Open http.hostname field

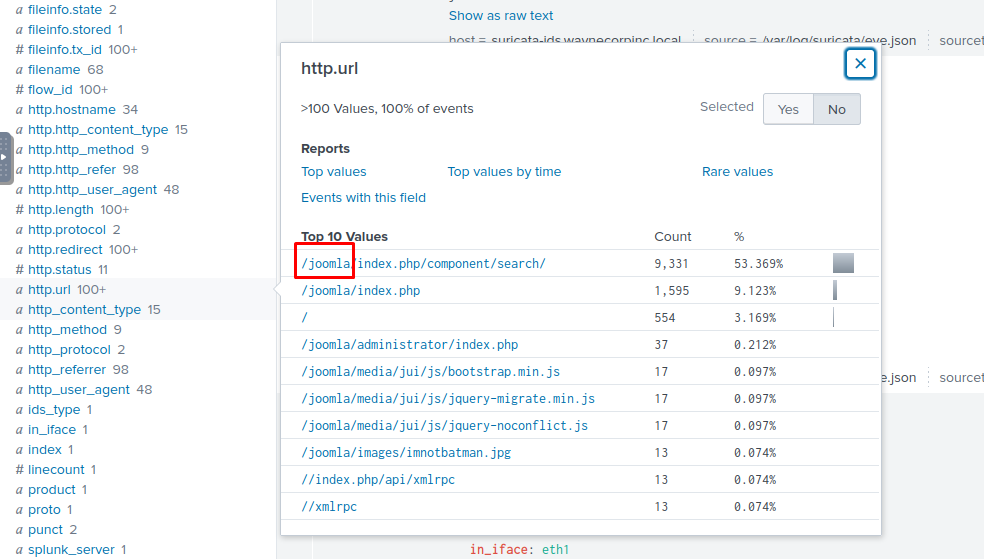(72, 110)
